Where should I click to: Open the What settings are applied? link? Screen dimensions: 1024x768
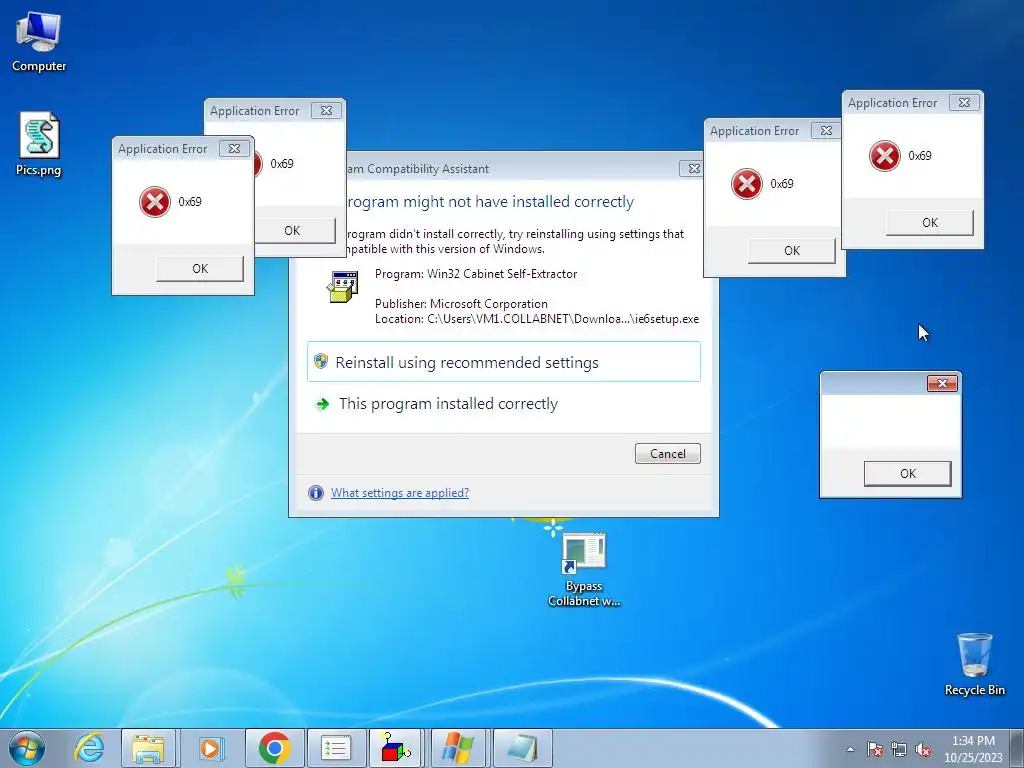(400, 493)
